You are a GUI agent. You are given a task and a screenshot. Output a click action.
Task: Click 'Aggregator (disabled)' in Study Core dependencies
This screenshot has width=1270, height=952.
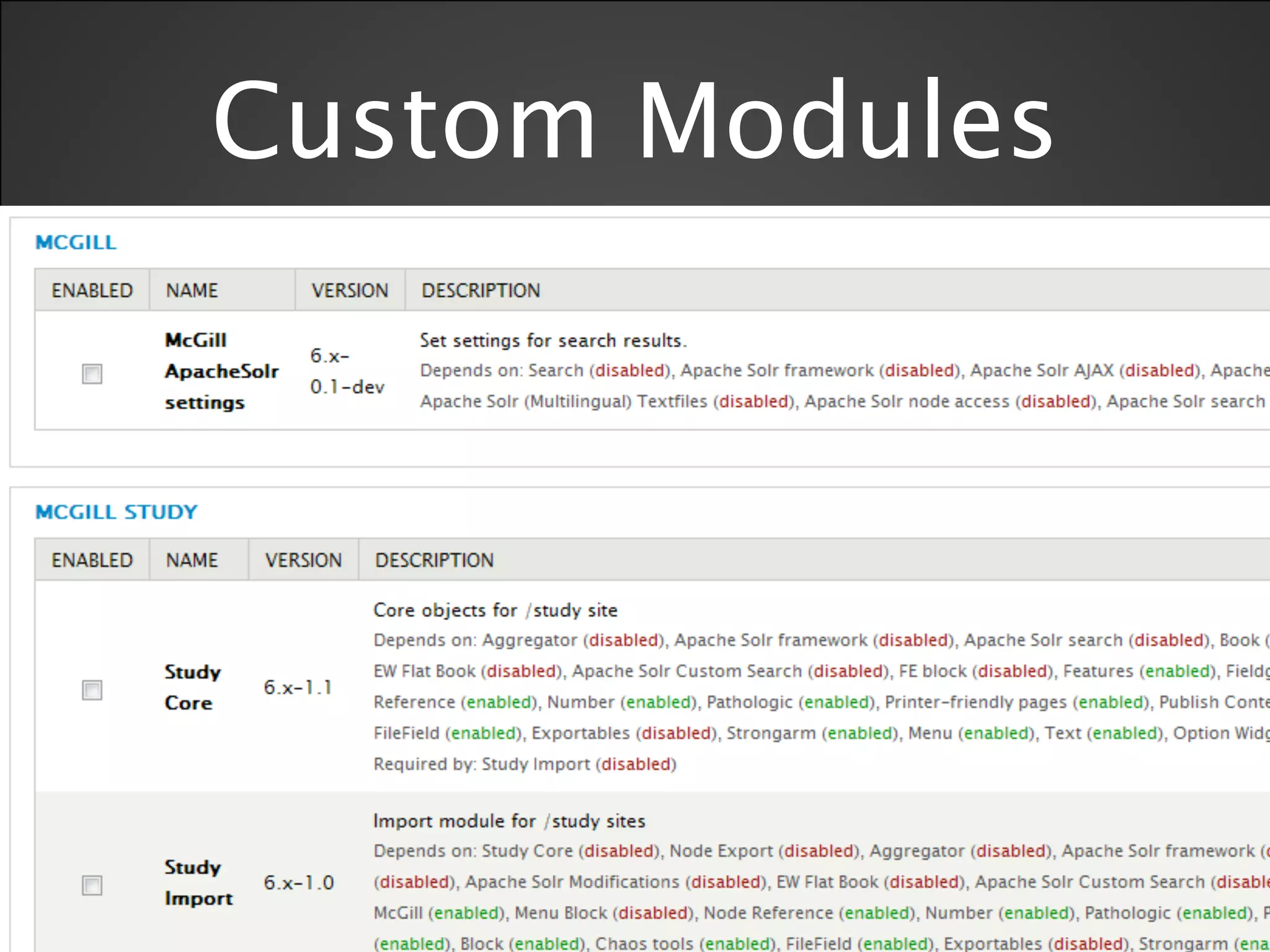point(573,640)
